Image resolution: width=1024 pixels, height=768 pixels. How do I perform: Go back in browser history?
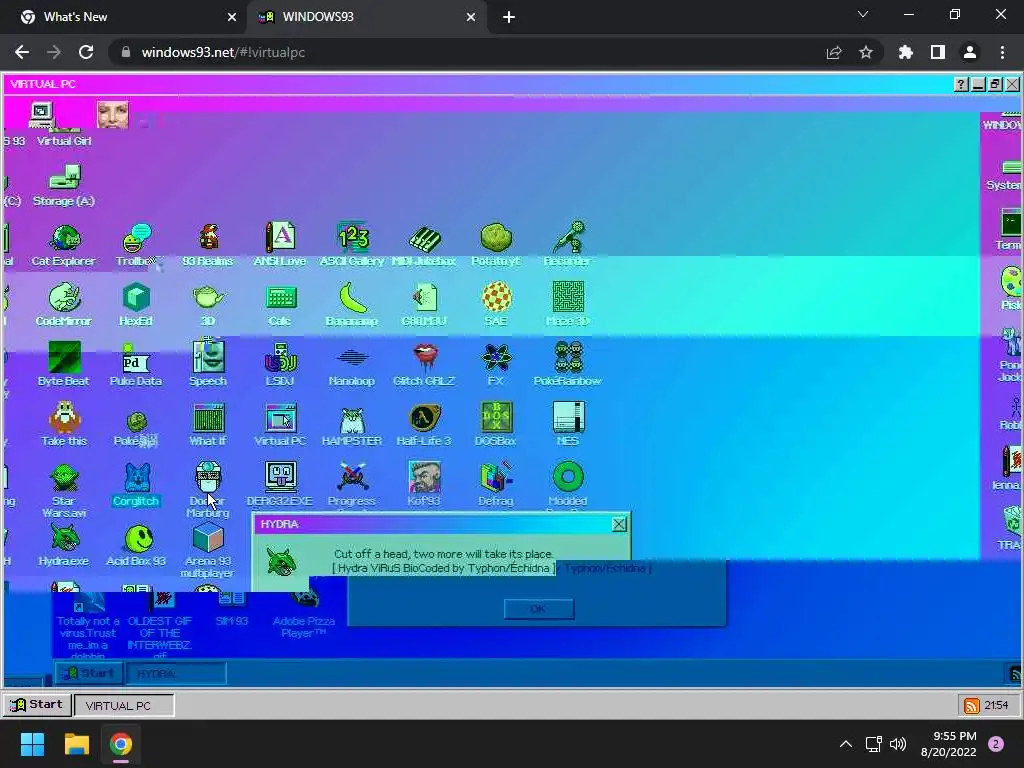tap(22, 52)
